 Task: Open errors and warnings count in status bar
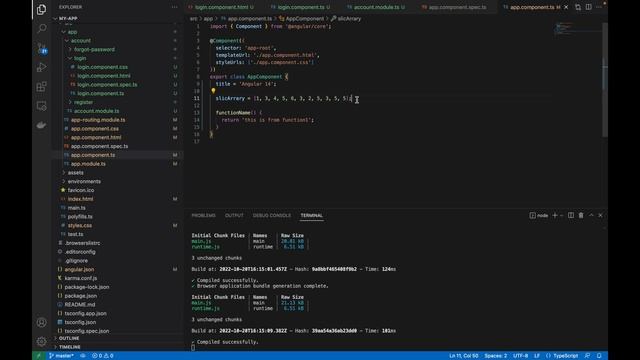[x=103, y=356]
